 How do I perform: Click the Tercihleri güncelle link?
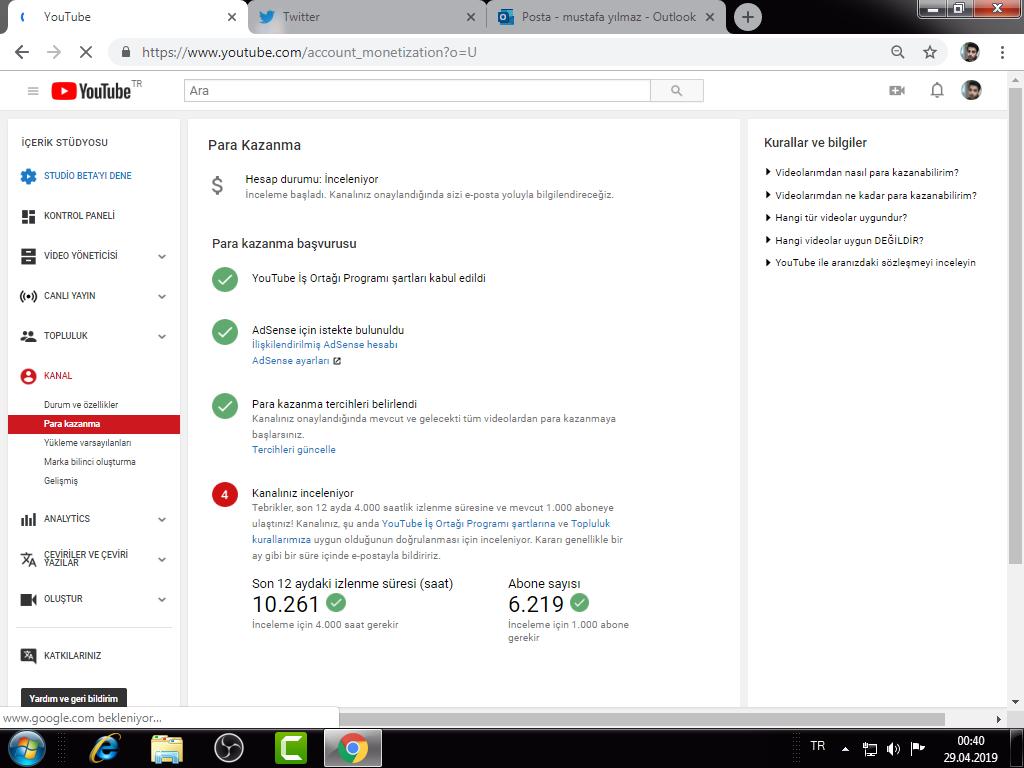294,450
